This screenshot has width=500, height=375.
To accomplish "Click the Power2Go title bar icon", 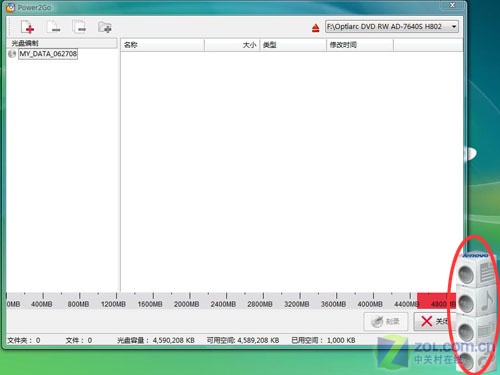I will 11,7.
